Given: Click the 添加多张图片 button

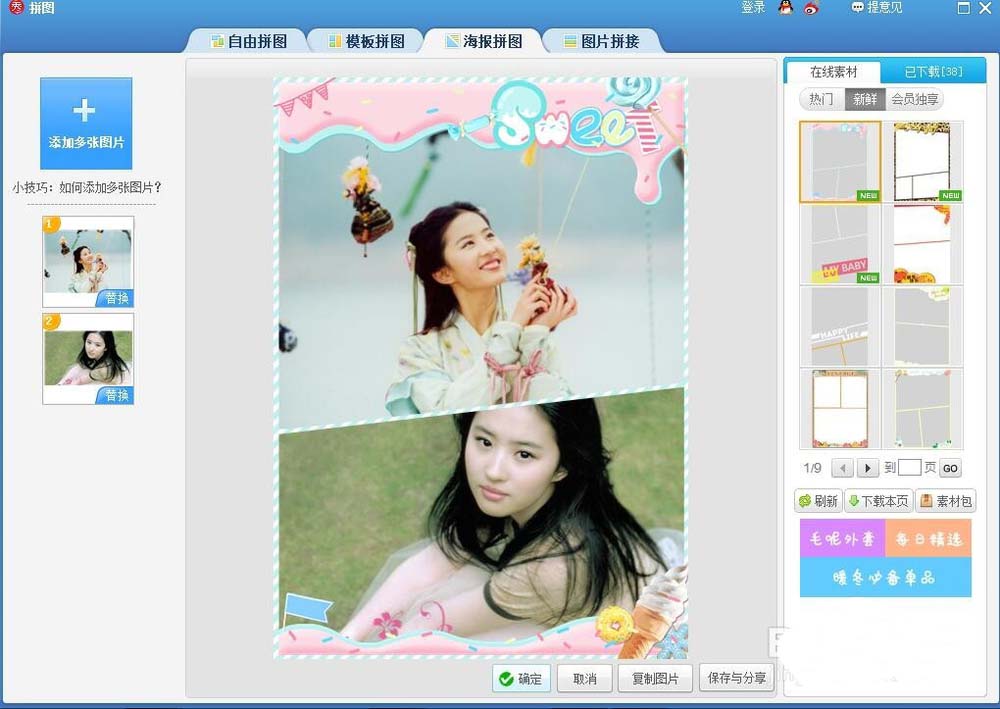Looking at the screenshot, I should click(x=86, y=123).
